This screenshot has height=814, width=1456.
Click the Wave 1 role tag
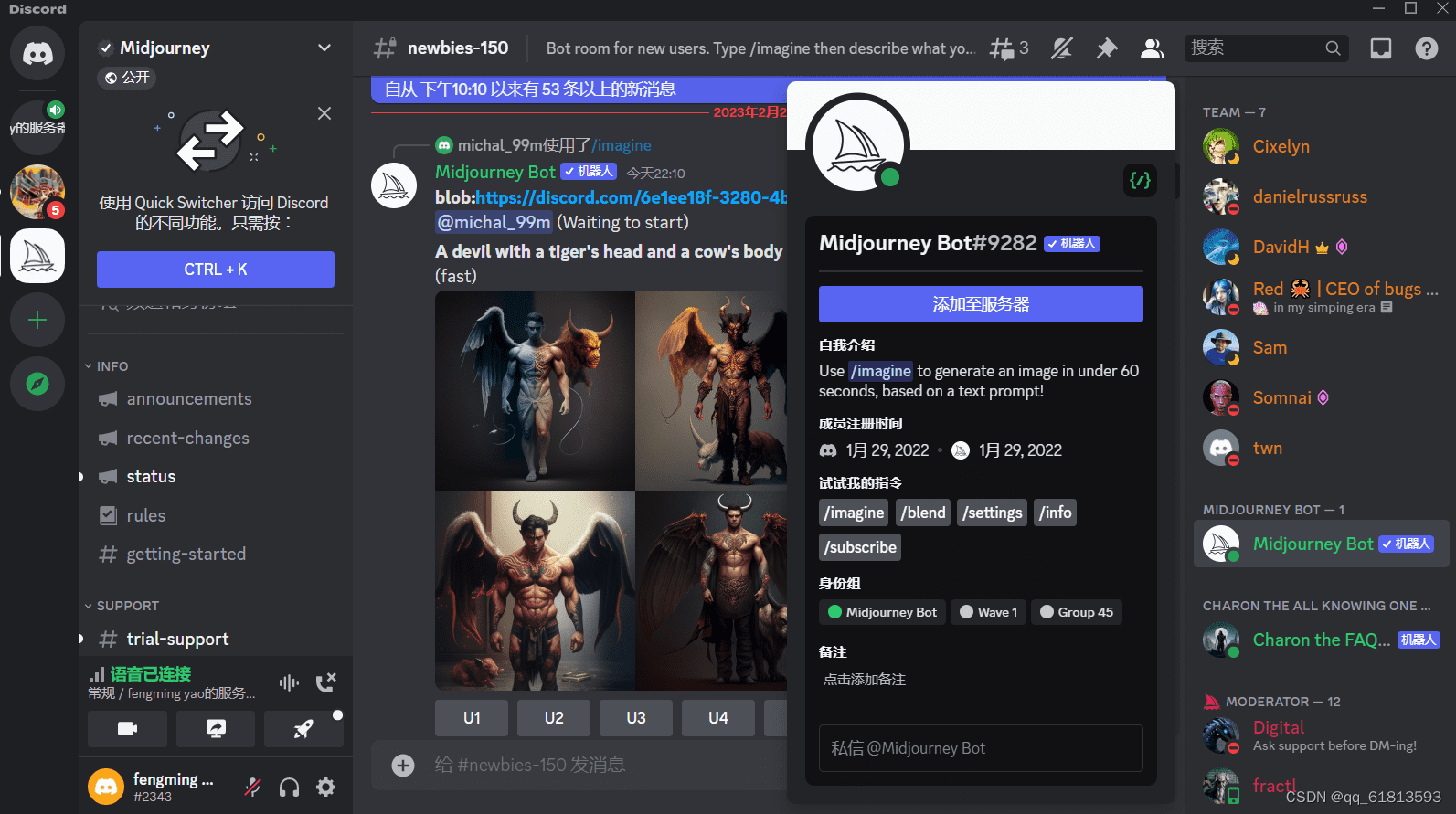(x=988, y=612)
